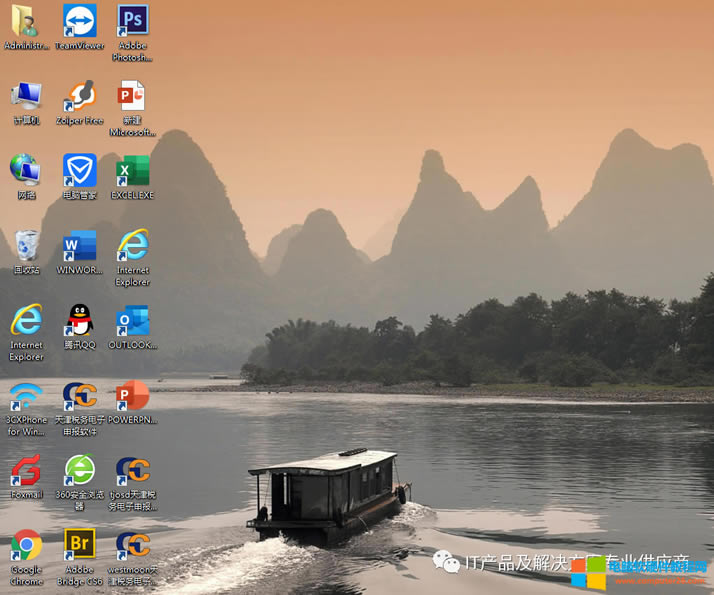This screenshot has height=595, width=714.
Task: Open the TeamViewer desktop shortcut
Action: [79, 21]
